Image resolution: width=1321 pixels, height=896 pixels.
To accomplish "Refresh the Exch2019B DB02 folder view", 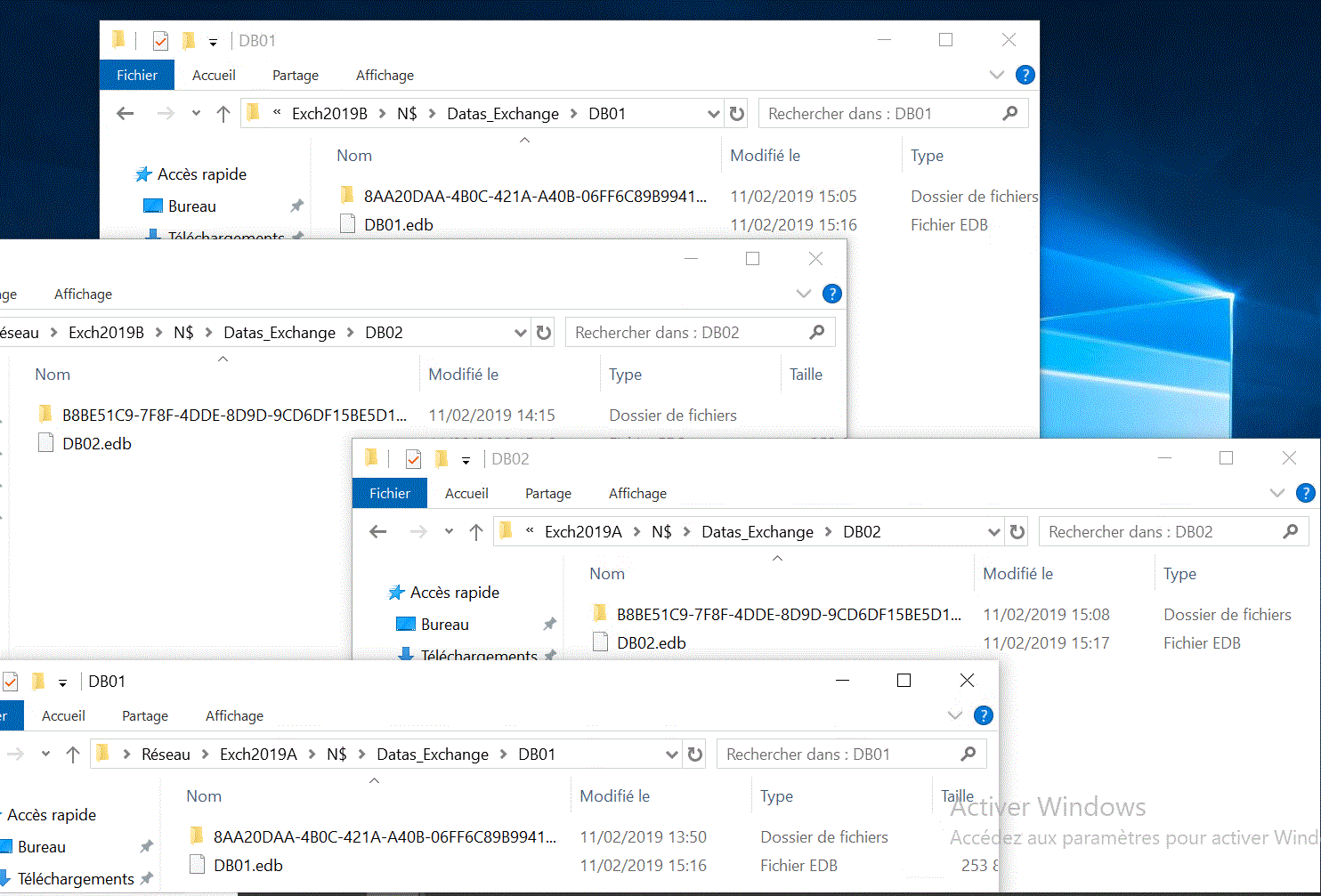I will tap(544, 333).
